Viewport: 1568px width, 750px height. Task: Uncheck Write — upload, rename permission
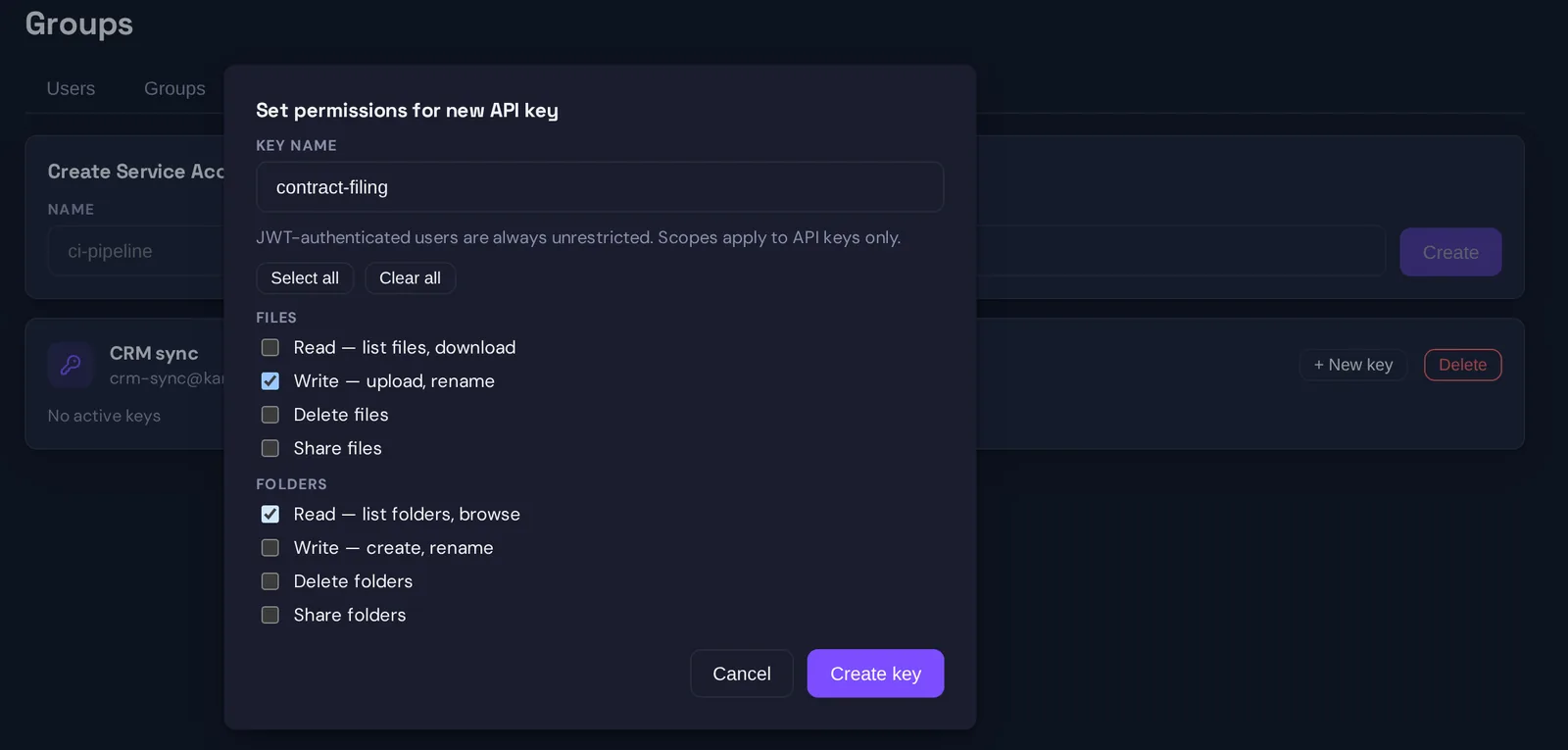click(x=270, y=381)
